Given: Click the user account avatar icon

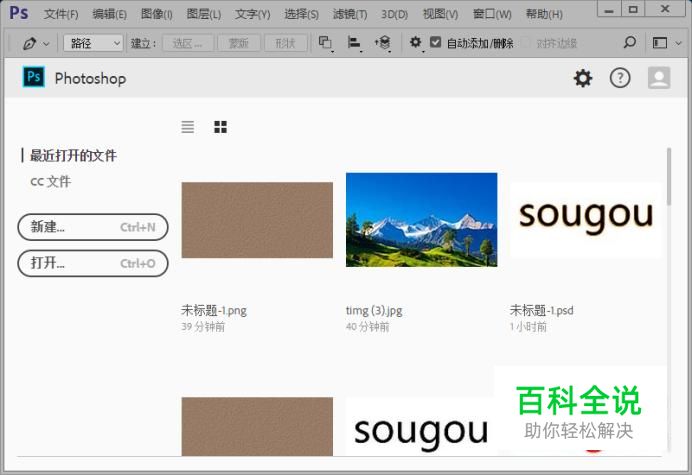Looking at the screenshot, I should 659,78.
